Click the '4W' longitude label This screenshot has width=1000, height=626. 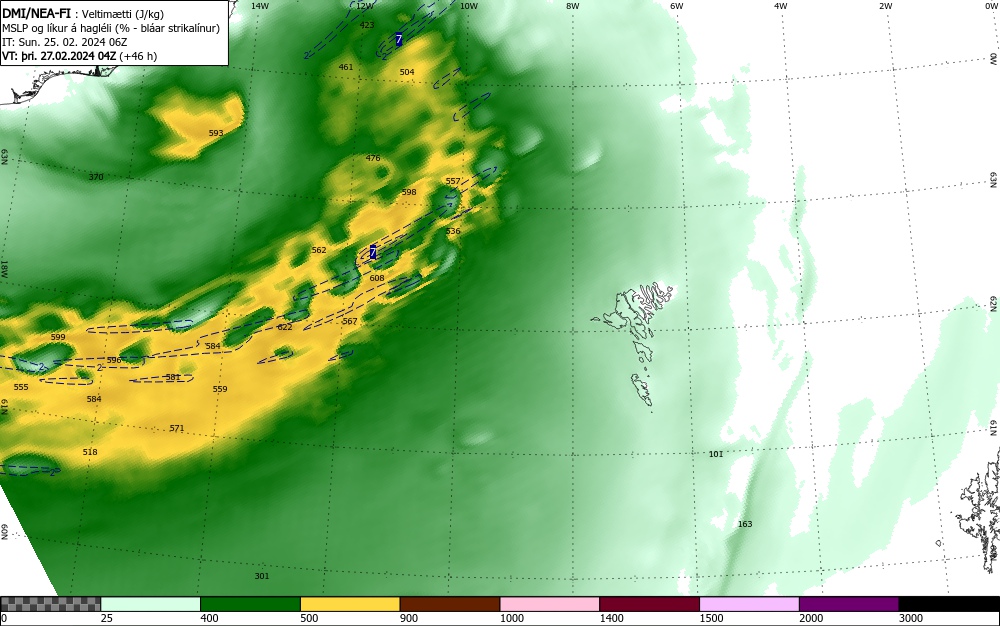tap(781, 6)
